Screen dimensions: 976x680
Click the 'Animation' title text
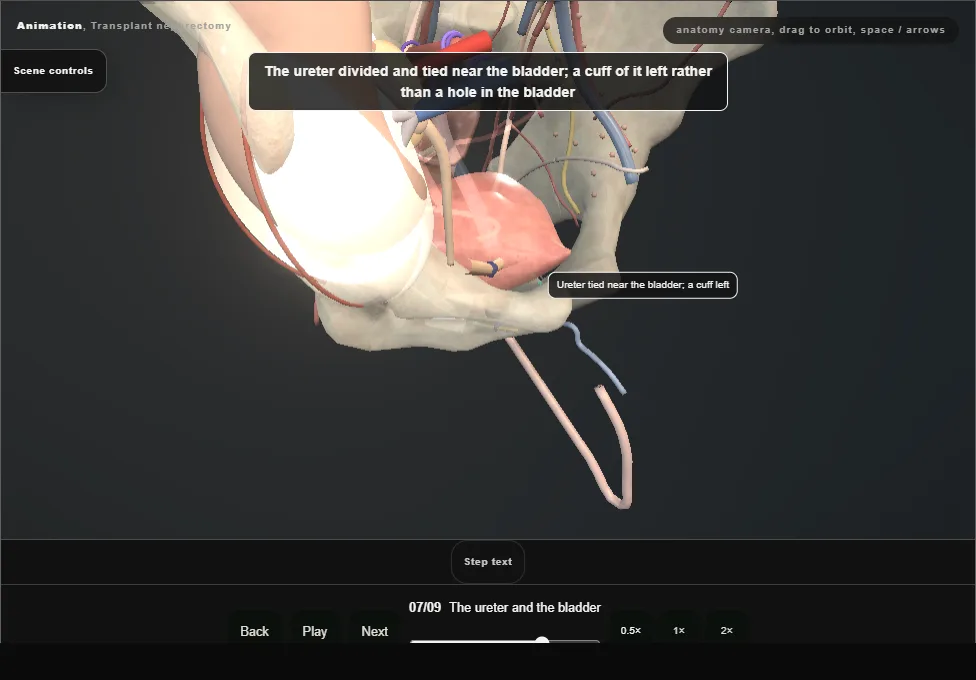[49, 26]
